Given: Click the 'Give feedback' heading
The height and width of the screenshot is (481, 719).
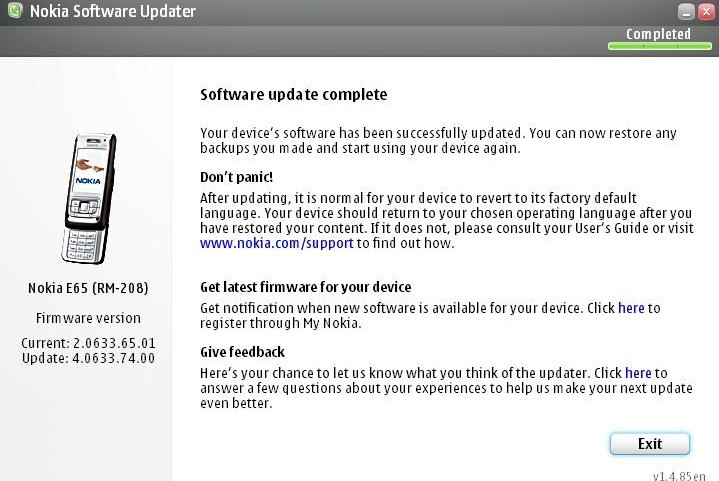Looking at the screenshot, I should click(x=242, y=352).
